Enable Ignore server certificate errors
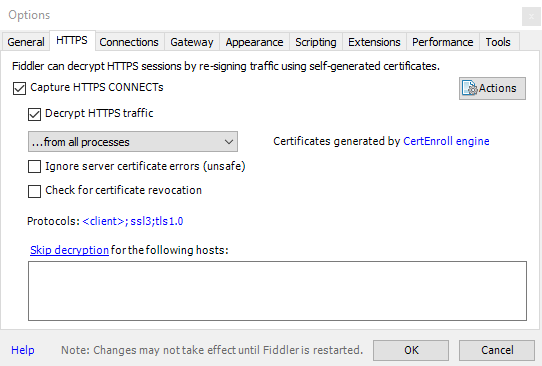Viewport: 542px width, 366px height. click(34, 166)
